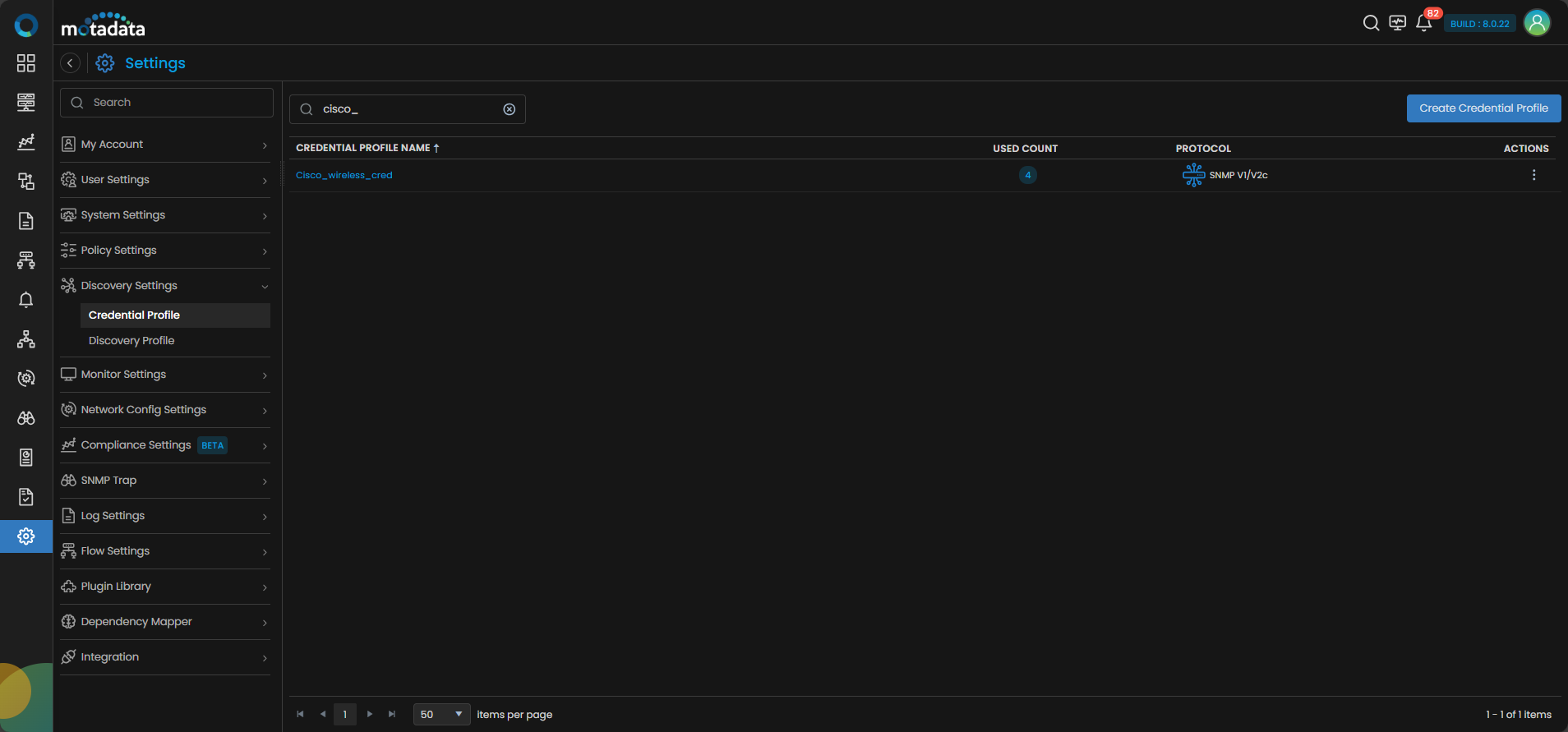Expand the SNMP Trap section
1568x732 pixels.
pyautogui.click(x=164, y=481)
